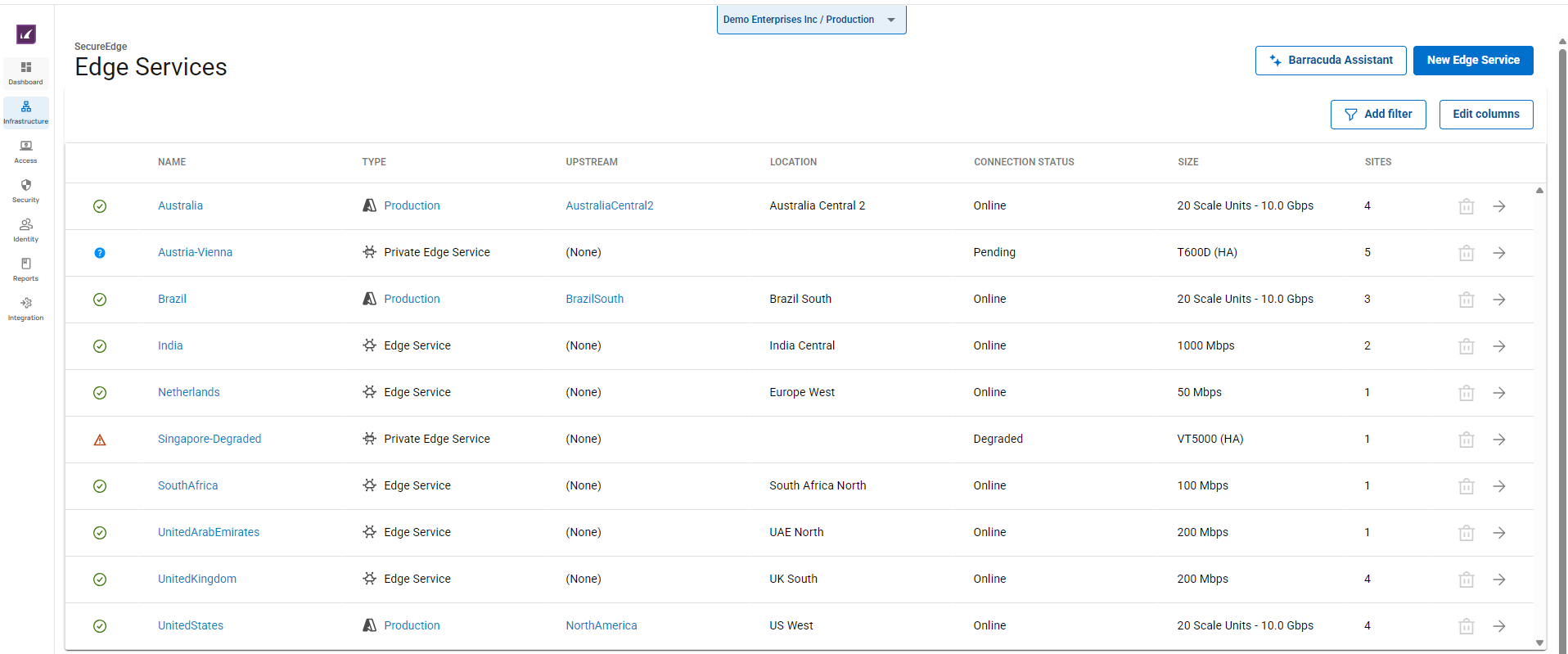Open the Add filter menu
The image size is (1568, 654).
coord(1378,115)
